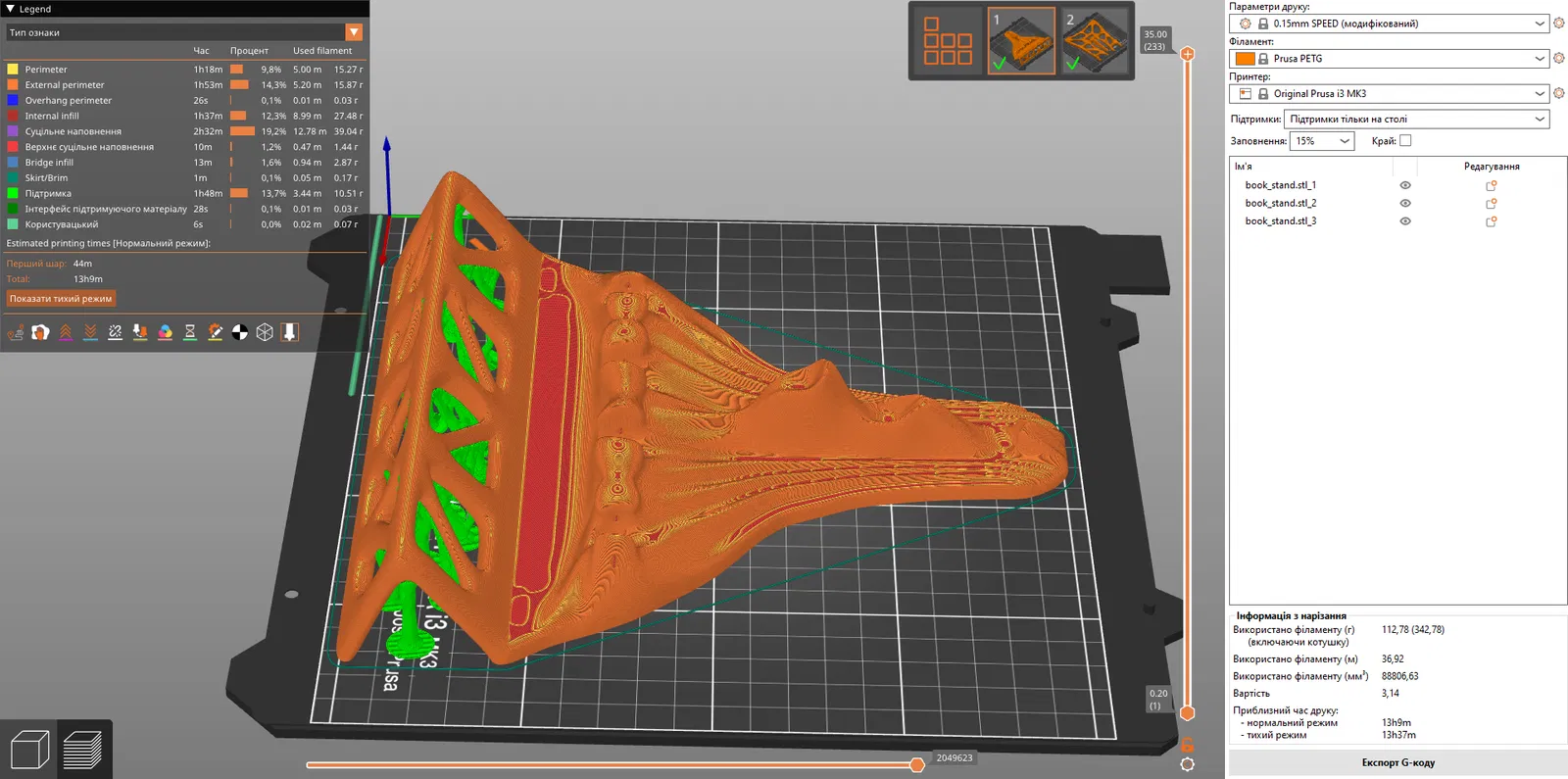This screenshot has width=1568, height=779.
Task: Toggle Center of gravity icon
Action: 240,332
